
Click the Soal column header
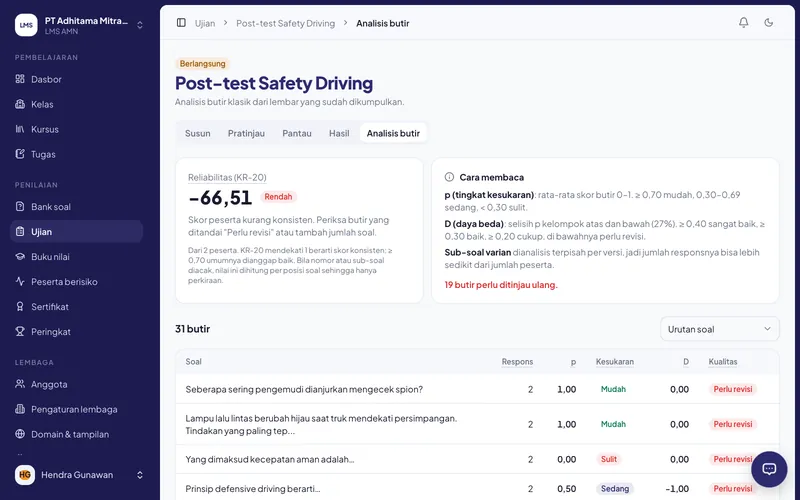coord(193,361)
